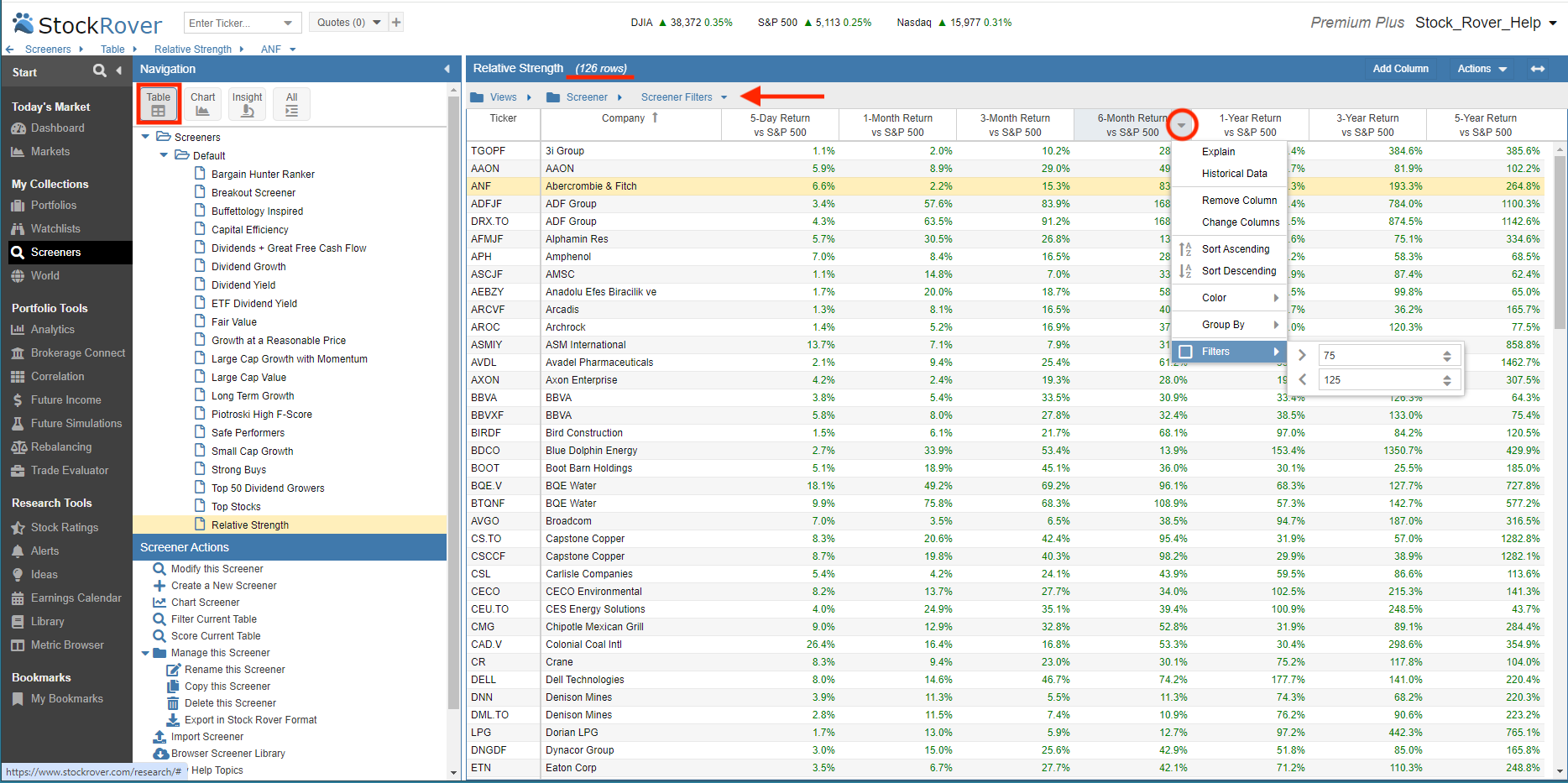Viewport: 1568px width, 783px height.
Task: Click Export in Stock Rover Format icon
Action: (173, 720)
